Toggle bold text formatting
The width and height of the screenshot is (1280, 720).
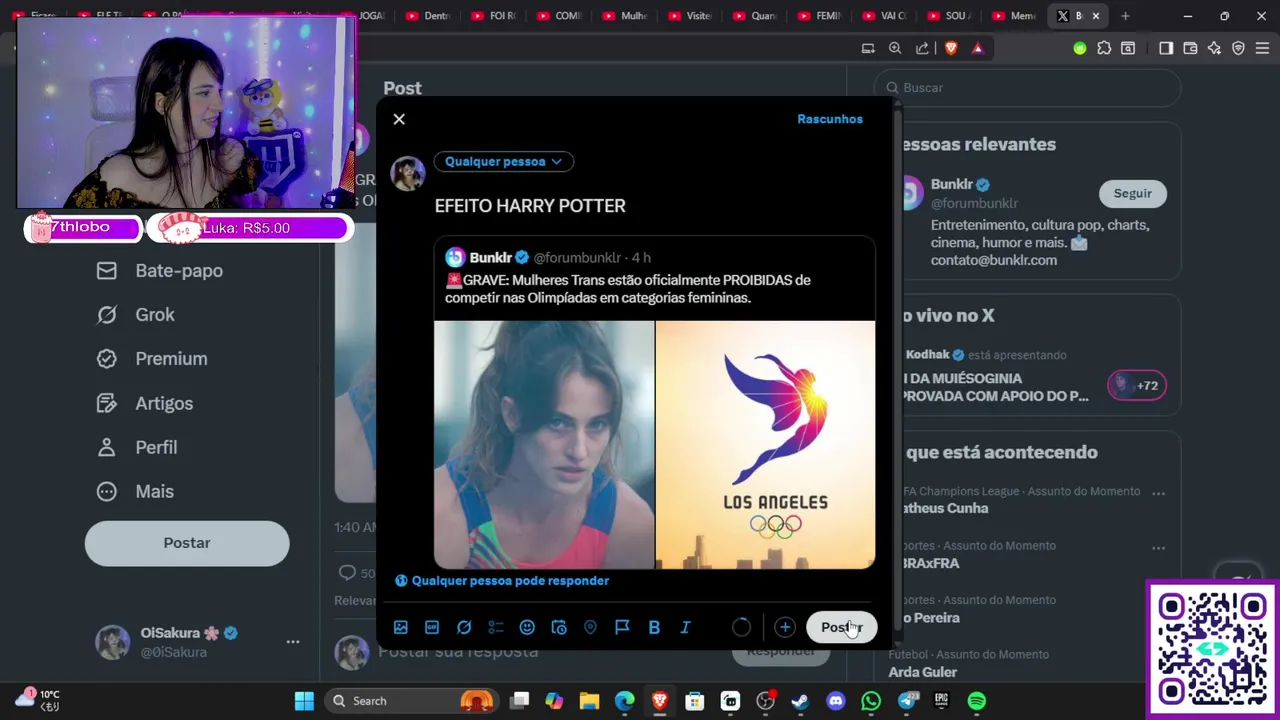(654, 627)
